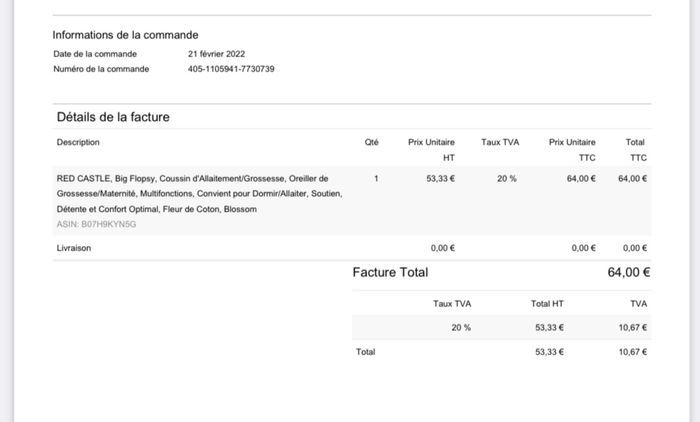Click the 'Description' column header
Viewport: 700px width, 422px height.
click(x=78, y=142)
